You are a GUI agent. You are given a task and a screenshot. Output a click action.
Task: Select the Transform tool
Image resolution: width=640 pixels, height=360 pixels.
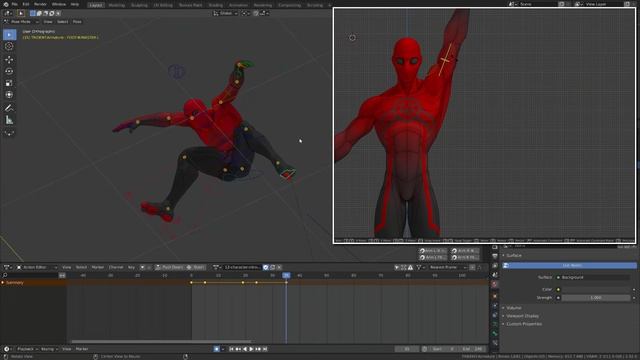click(x=9, y=95)
